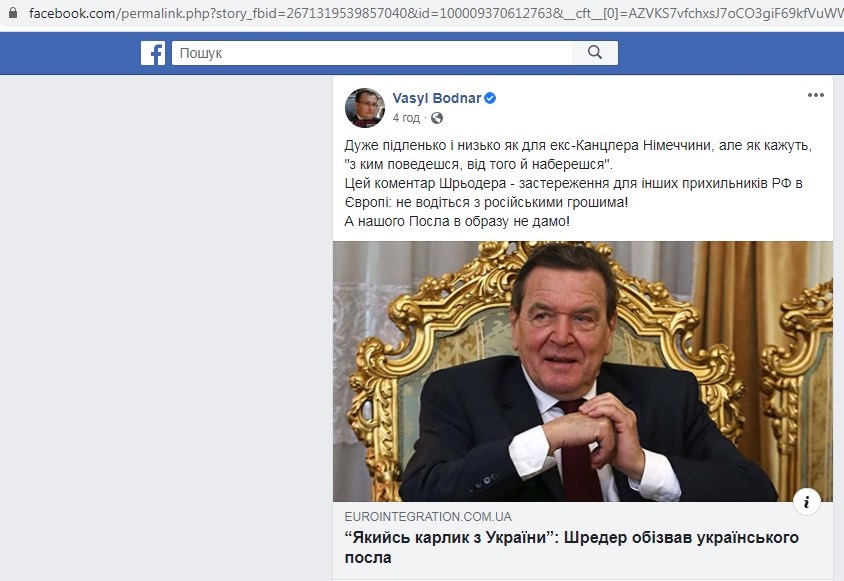Screen dimensions: 844x581
Task: Click the EUROINTEGRATION.COM.UA source label
Action: click(428, 517)
